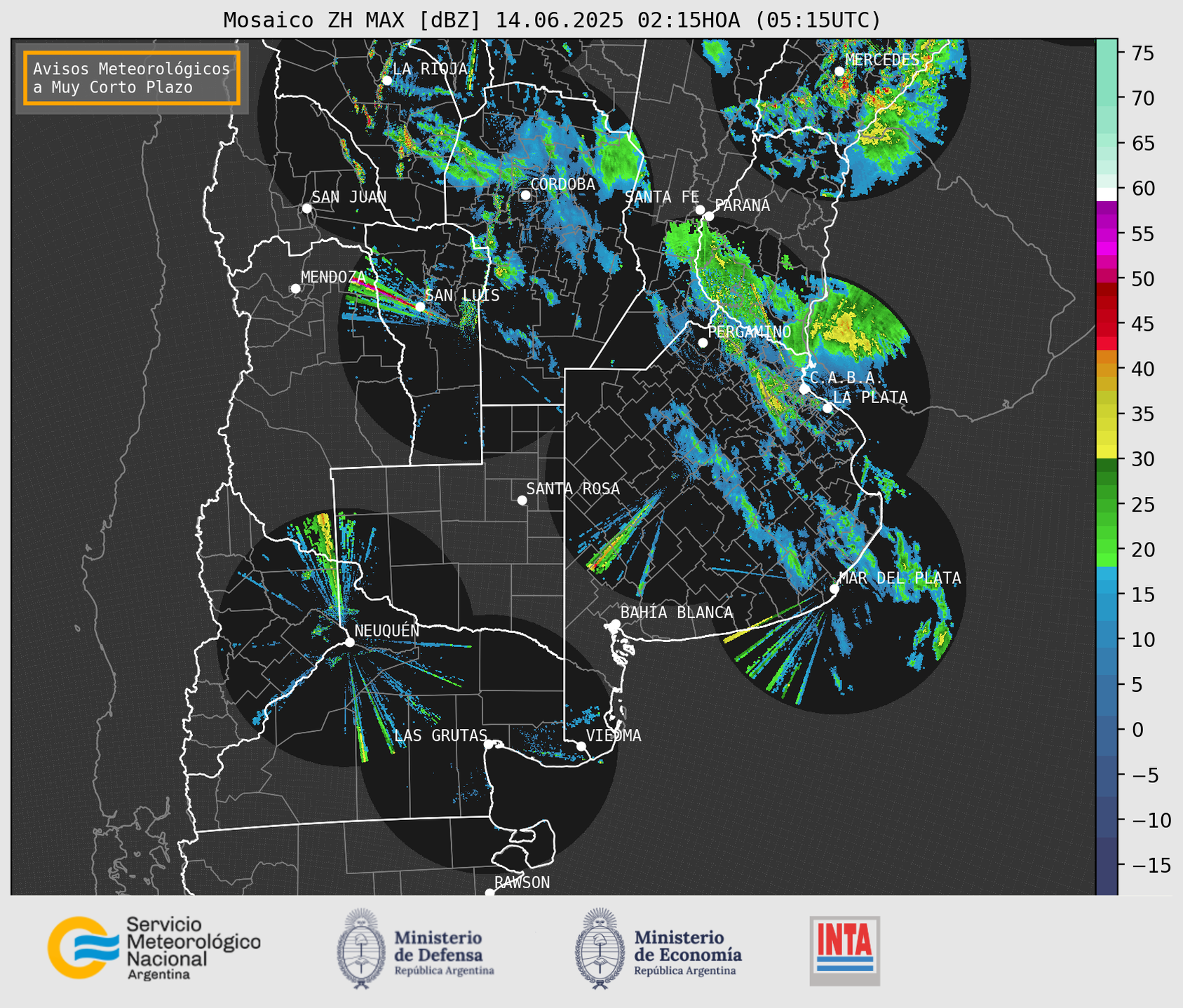Click the MERCEDES city marker
The image size is (1183, 1008).
[839, 71]
